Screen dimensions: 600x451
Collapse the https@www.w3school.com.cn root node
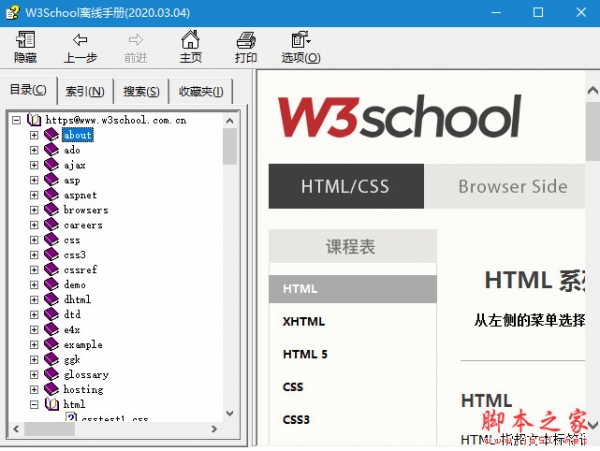pos(16,120)
